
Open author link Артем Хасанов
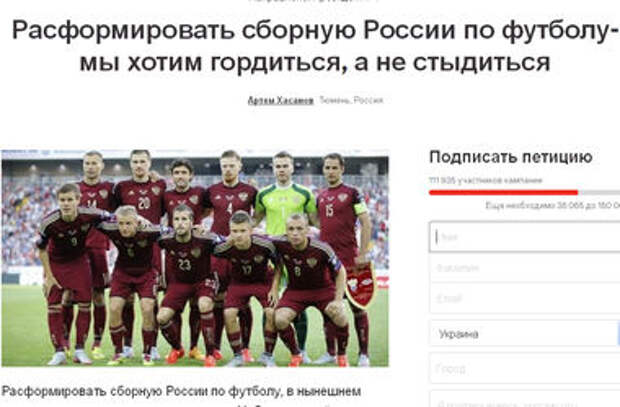coord(280,100)
